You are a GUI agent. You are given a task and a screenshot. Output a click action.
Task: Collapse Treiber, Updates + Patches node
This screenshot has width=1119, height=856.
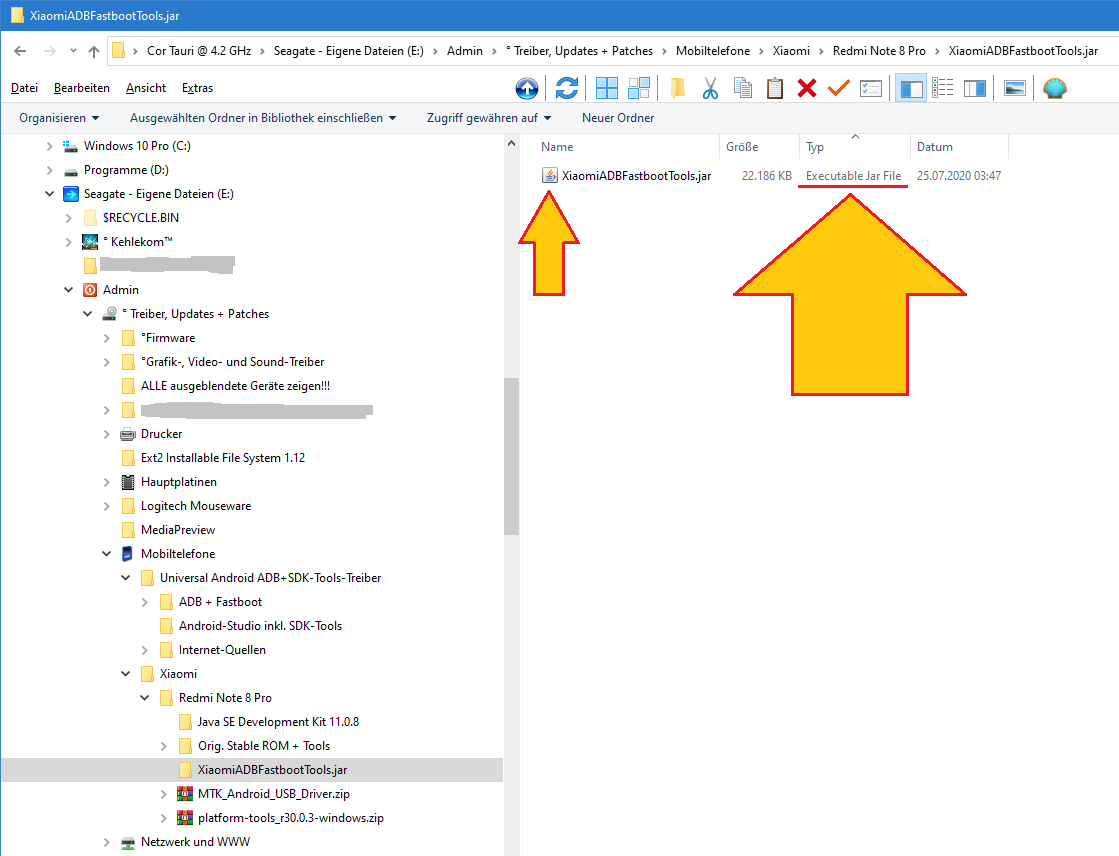click(88, 313)
